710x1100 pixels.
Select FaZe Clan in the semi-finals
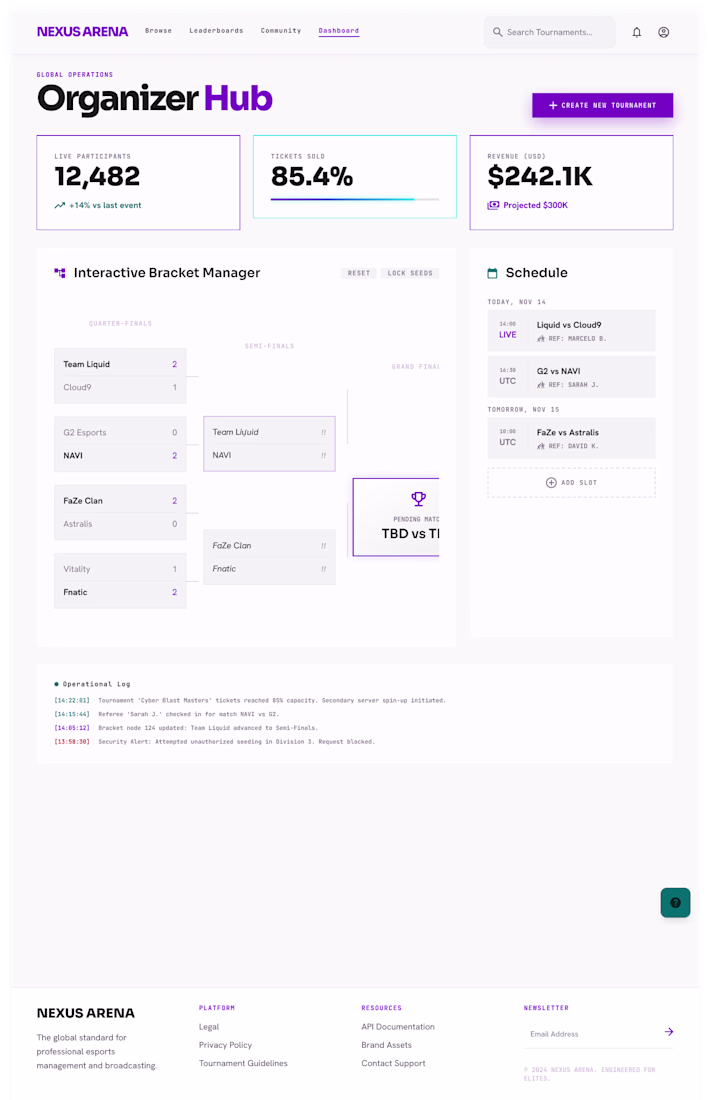tap(269, 546)
